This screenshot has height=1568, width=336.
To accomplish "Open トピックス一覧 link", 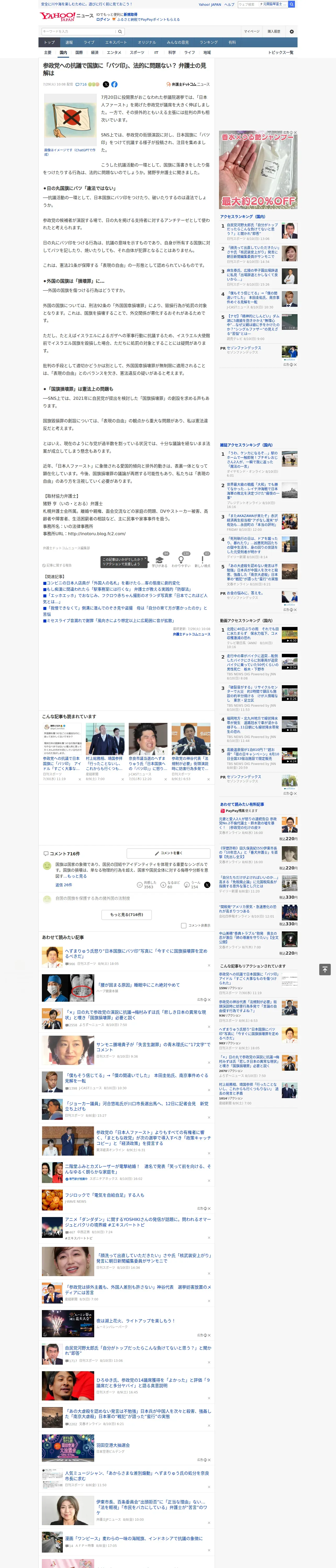I will [x=281, y=52].
